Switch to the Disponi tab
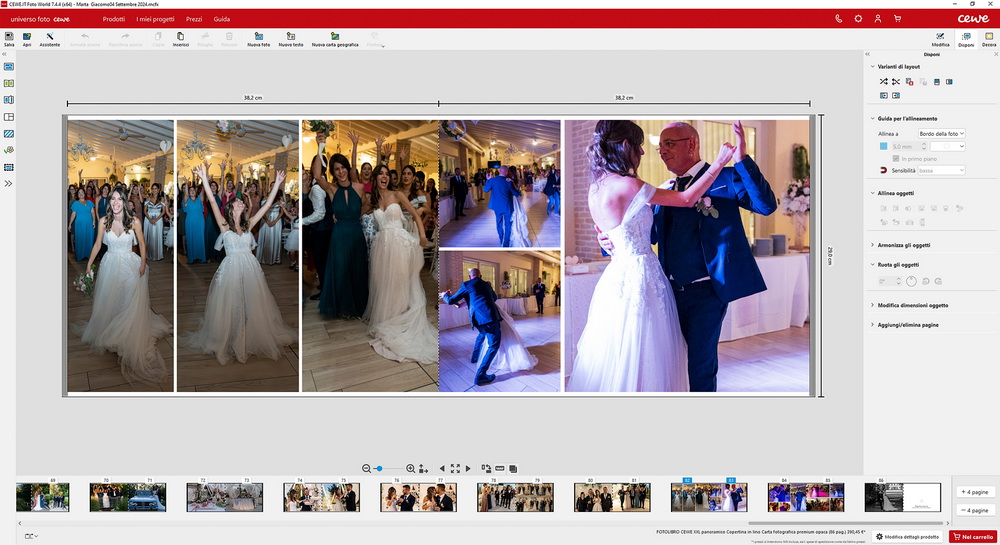Viewport: 1000px width, 545px height. tap(966, 40)
